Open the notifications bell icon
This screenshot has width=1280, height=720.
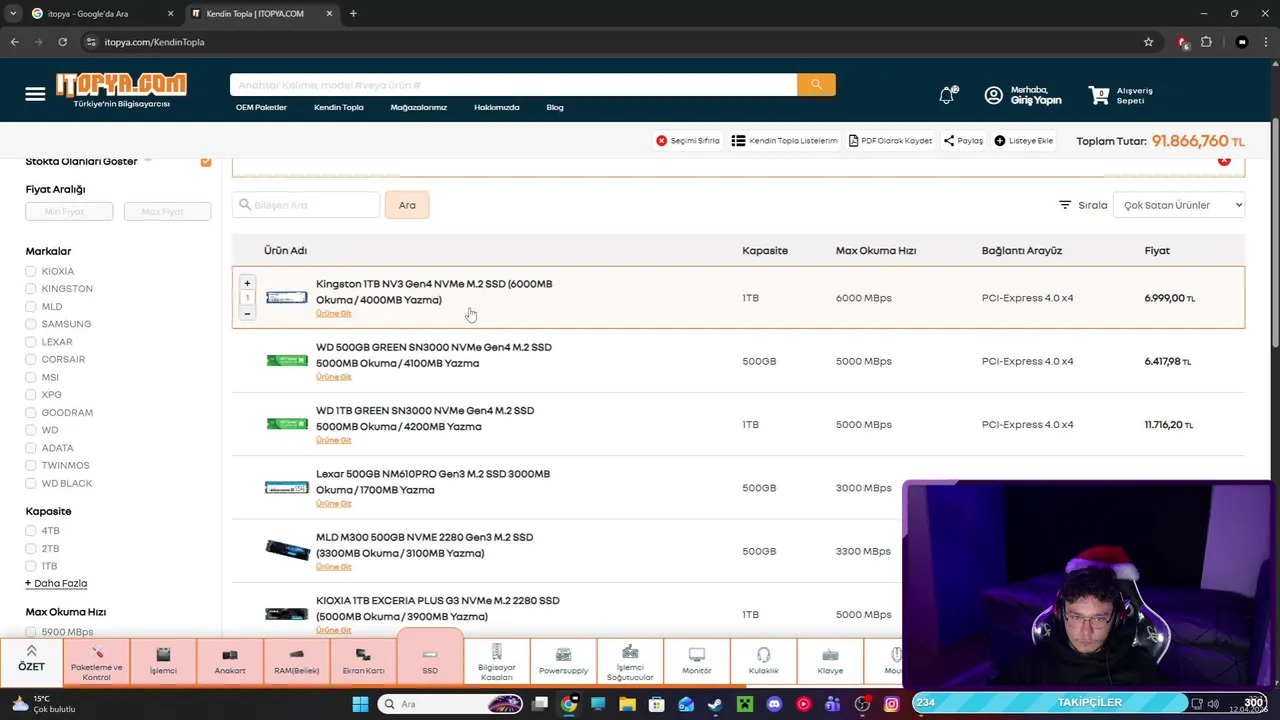click(x=947, y=95)
